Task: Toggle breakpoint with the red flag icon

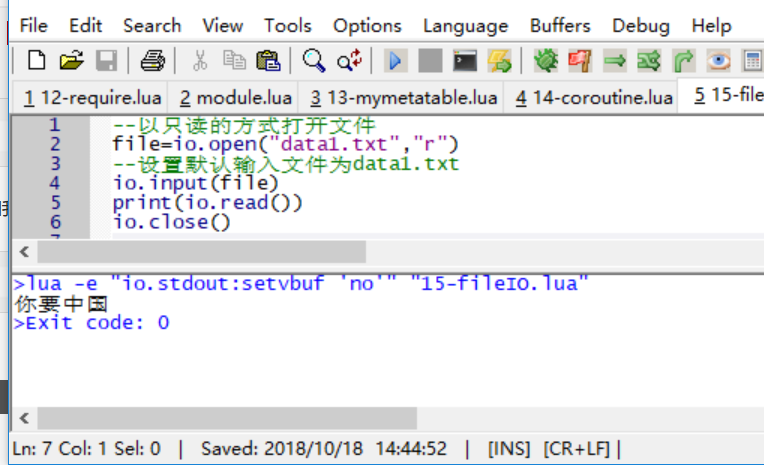Action: pyautogui.click(x=580, y=61)
